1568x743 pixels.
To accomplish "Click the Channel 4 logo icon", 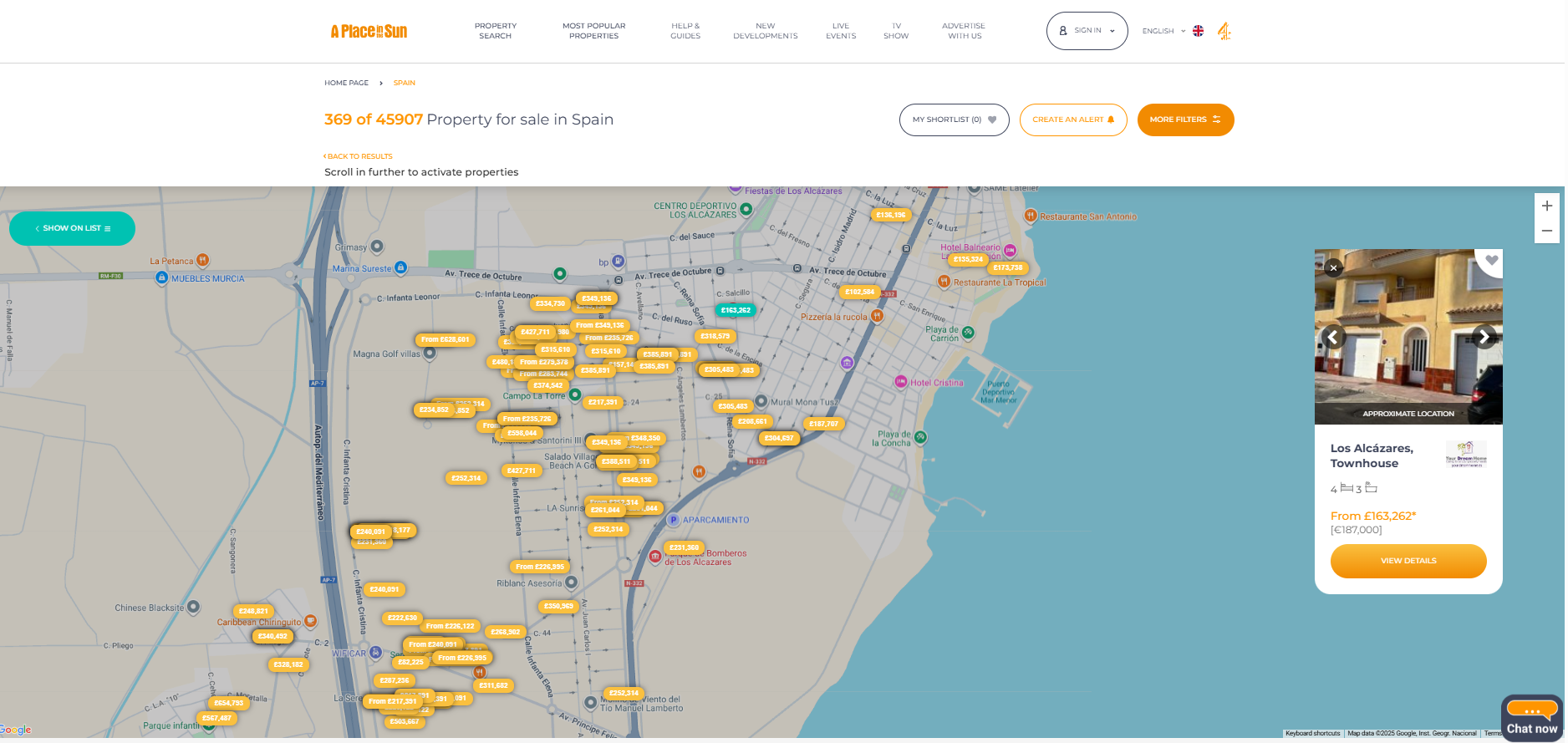I will coord(1224,31).
